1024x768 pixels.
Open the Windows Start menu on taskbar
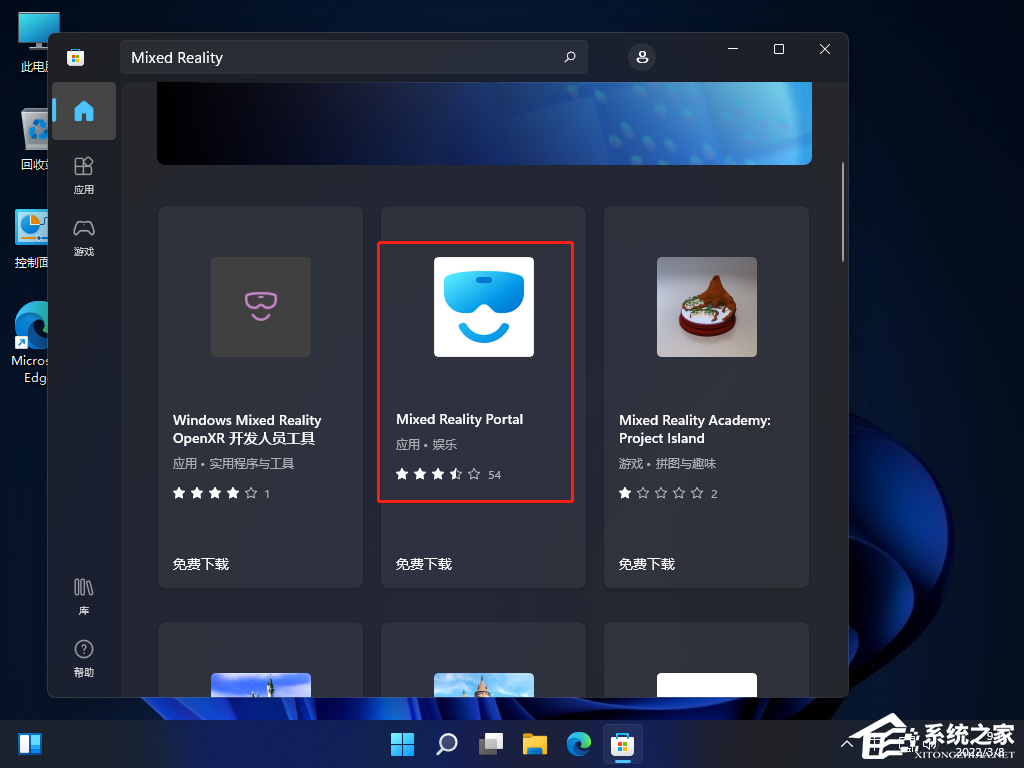pyautogui.click(x=402, y=744)
